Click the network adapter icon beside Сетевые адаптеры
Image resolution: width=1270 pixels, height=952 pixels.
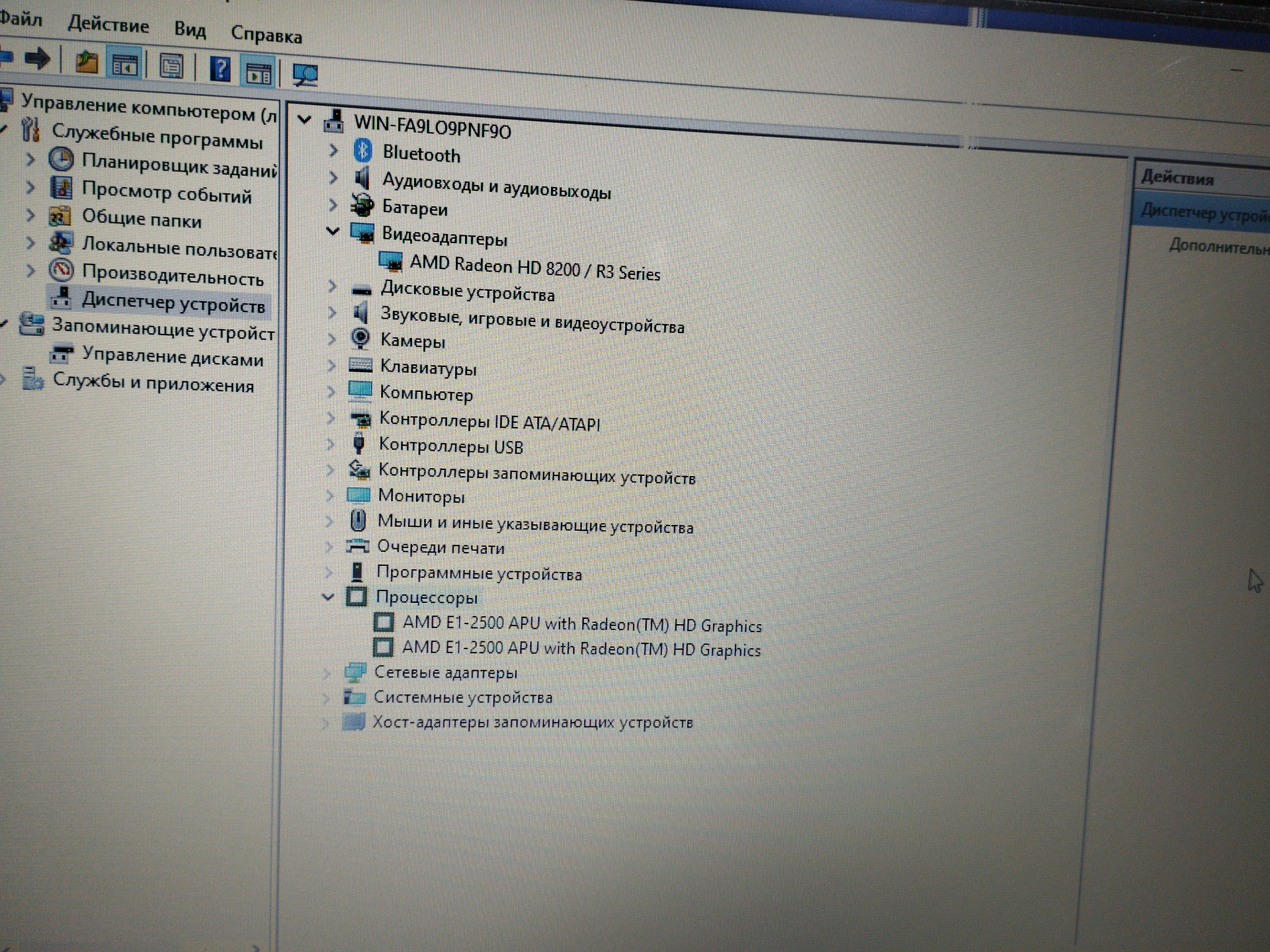tap(355, 672)
